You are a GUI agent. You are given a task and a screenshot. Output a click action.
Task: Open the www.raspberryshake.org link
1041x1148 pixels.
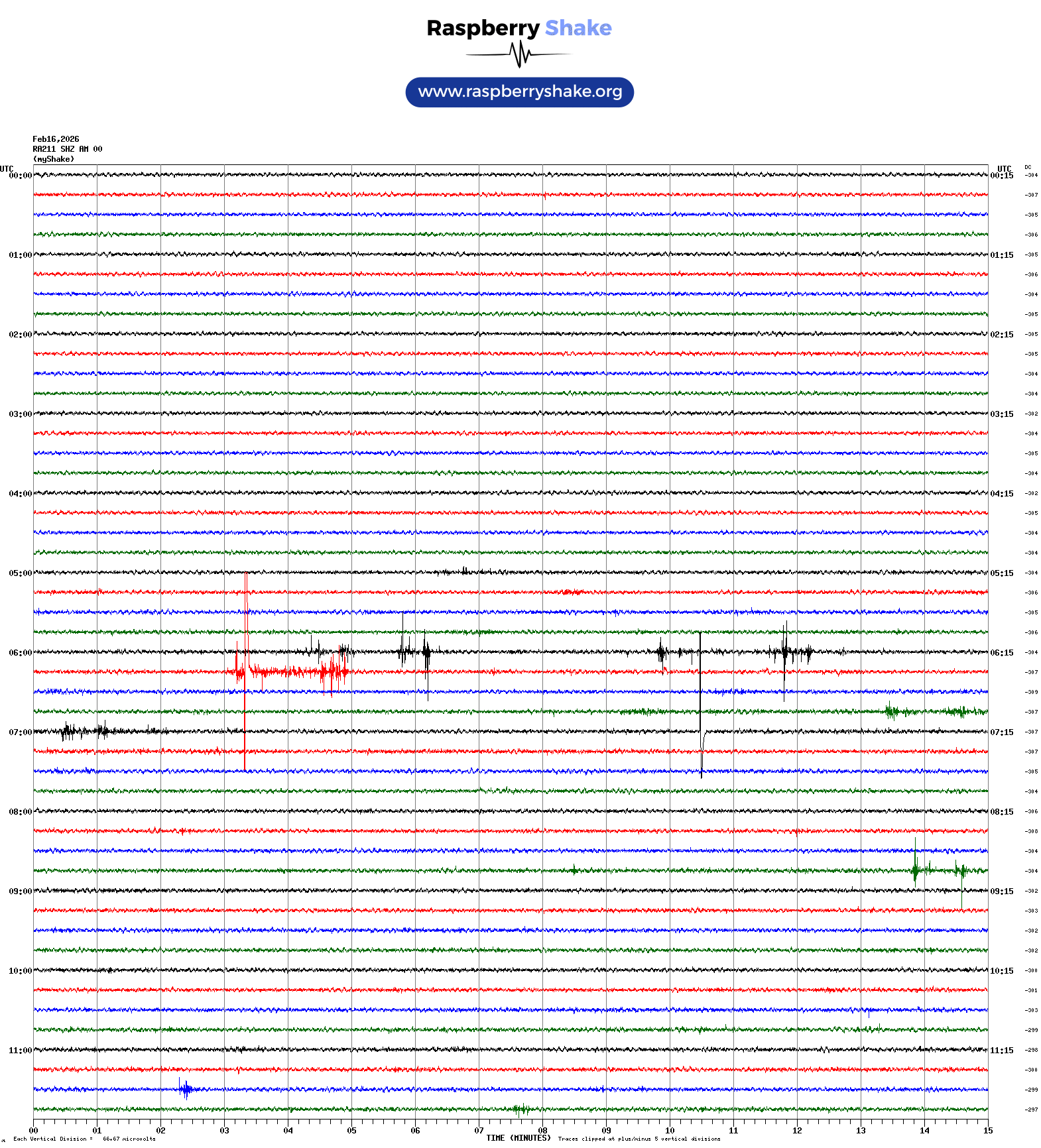tap(519, 91)
